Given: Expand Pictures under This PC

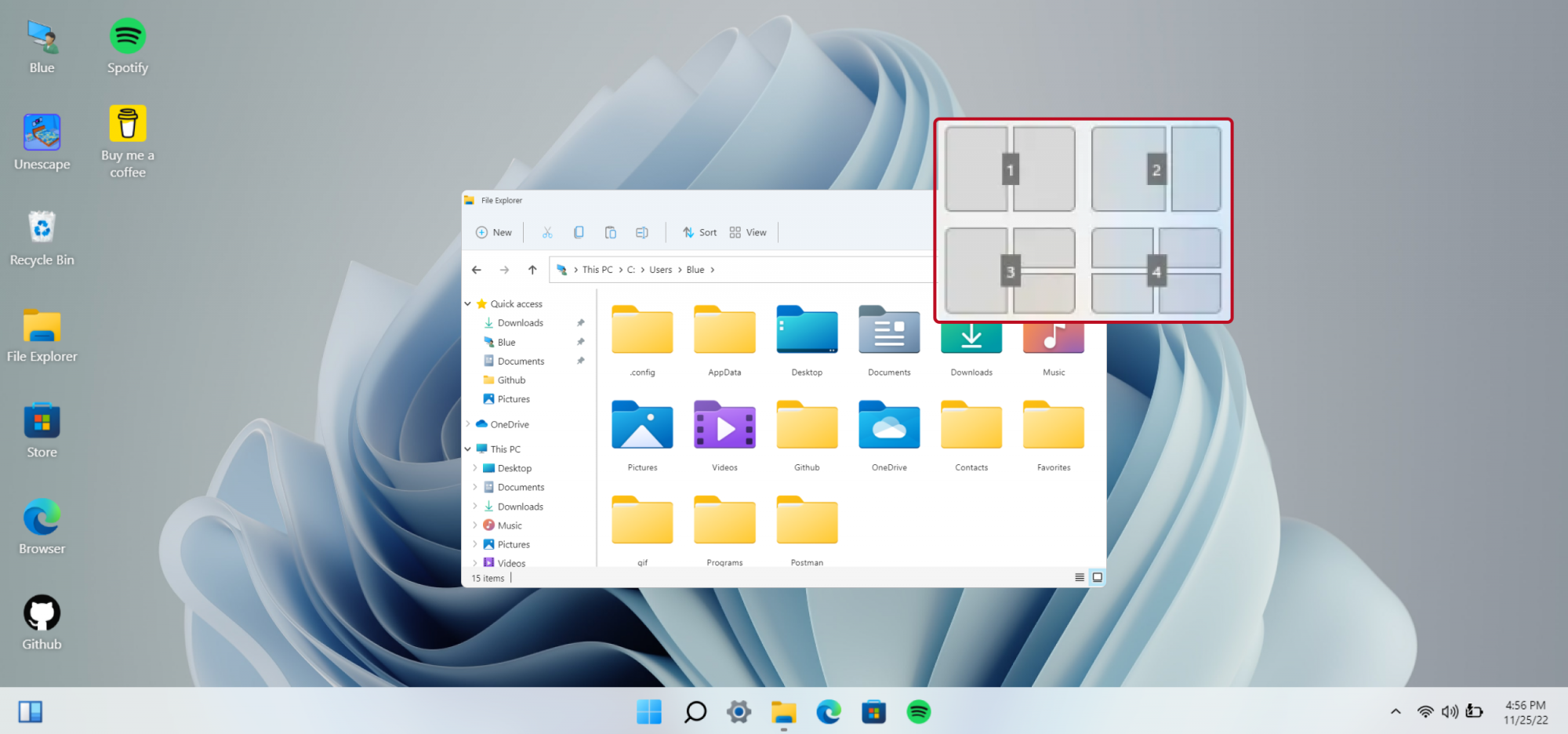Looking at the screenshot, I should click(475, 544).
